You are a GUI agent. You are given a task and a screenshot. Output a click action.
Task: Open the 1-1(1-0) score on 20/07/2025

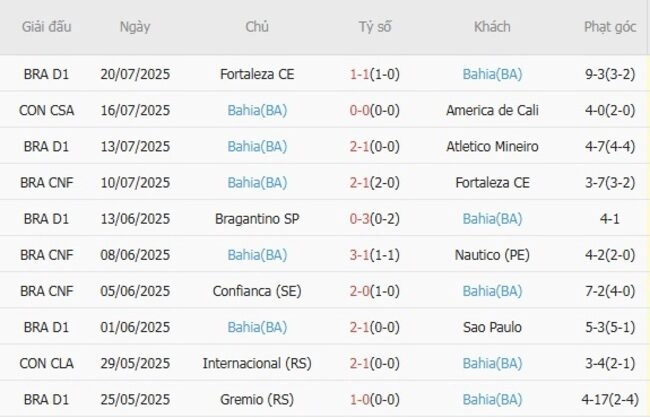(375, 74)
